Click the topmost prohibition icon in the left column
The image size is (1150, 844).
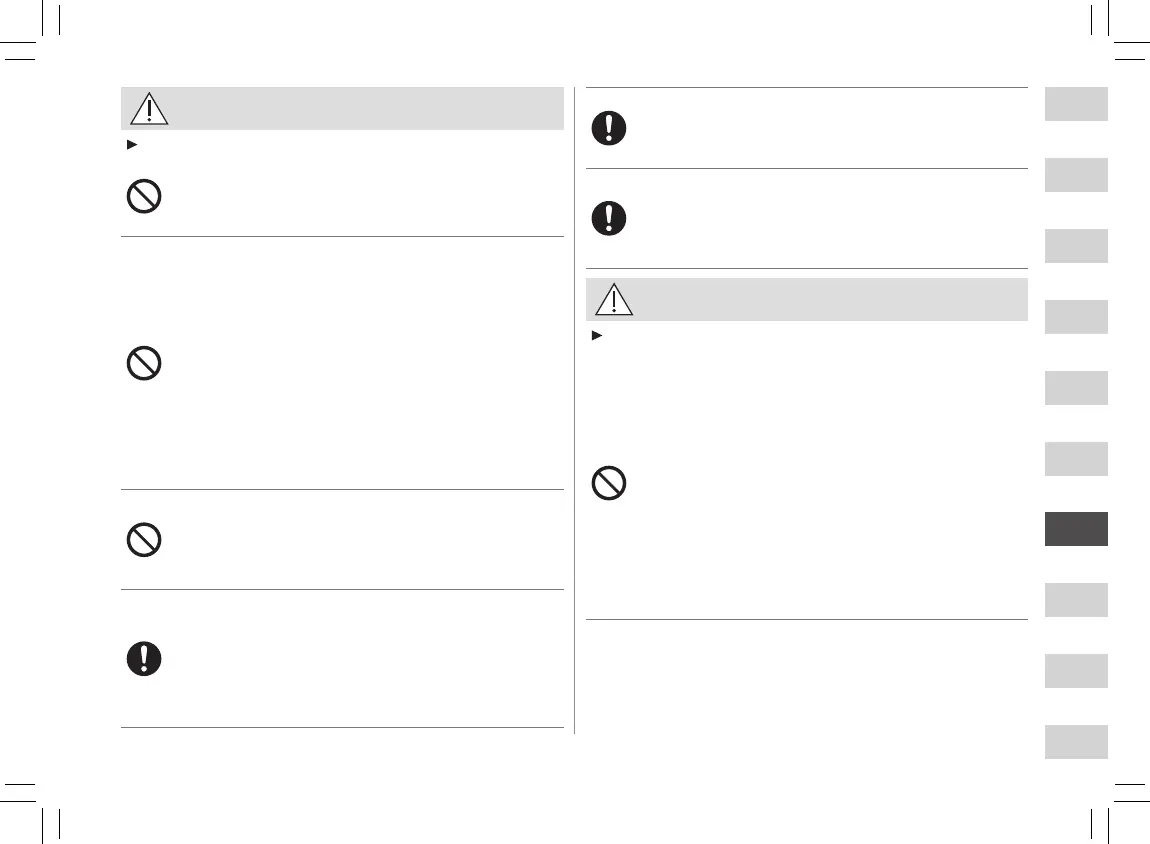[x=145, y=196]
